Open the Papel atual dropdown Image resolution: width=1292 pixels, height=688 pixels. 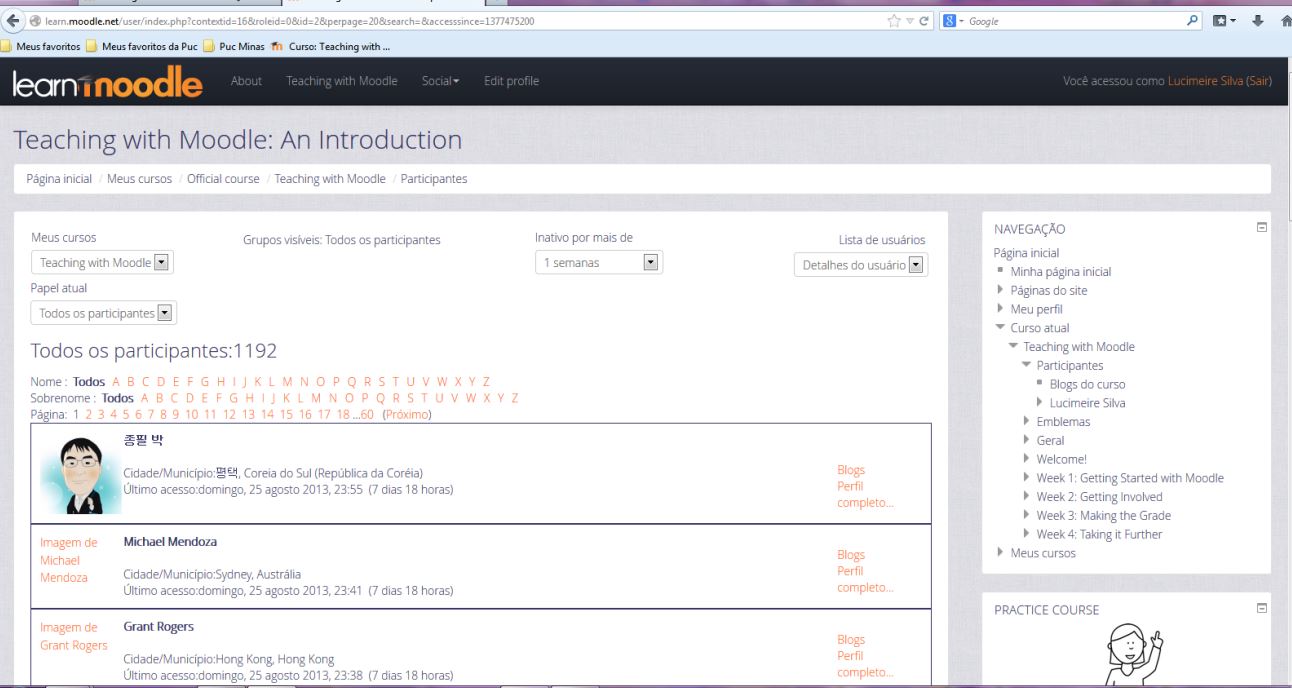coord(102,313)
